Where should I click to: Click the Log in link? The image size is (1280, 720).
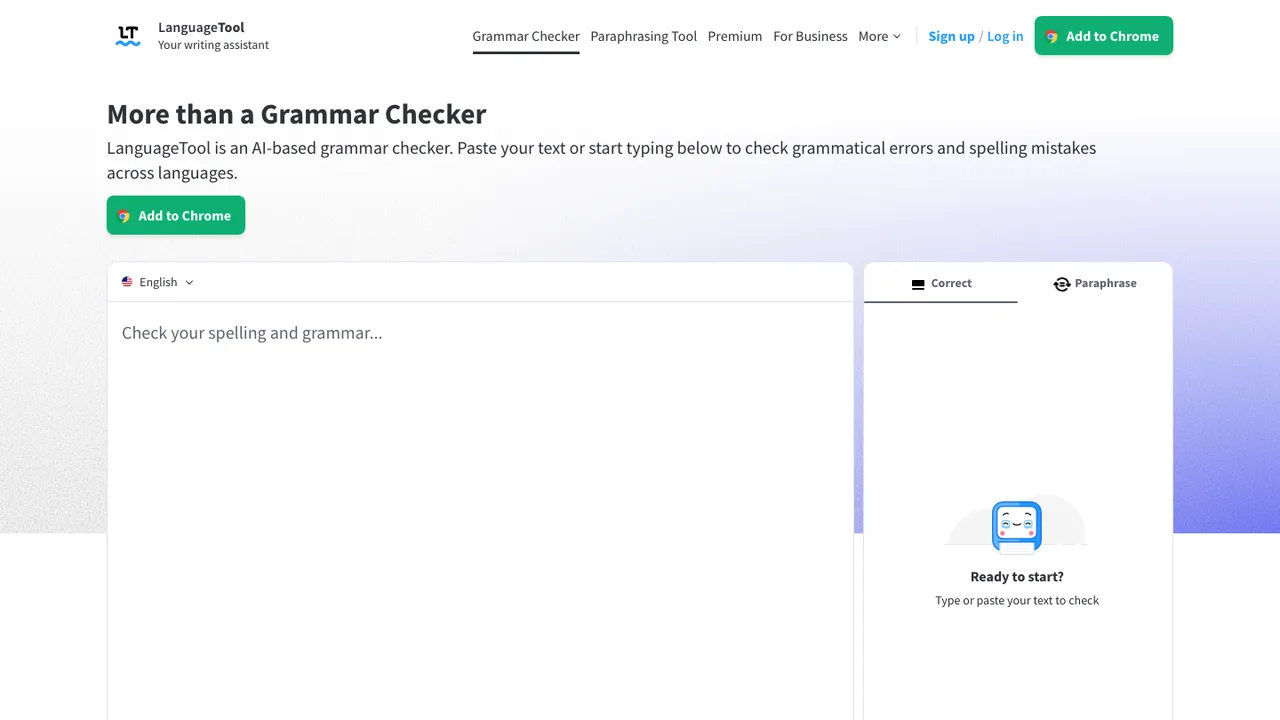coord(1005,36)
